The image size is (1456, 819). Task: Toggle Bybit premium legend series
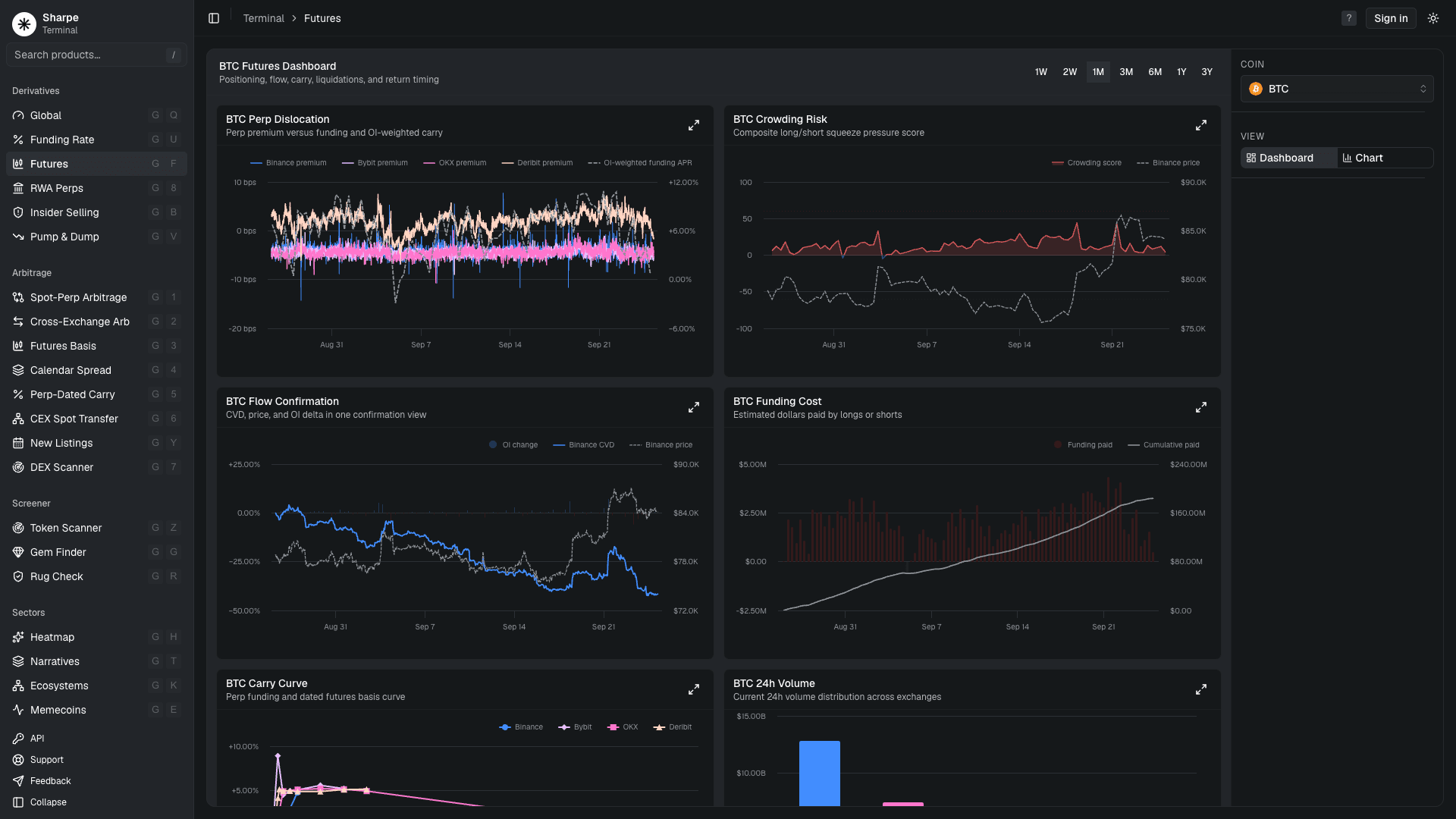coord(375,162)
